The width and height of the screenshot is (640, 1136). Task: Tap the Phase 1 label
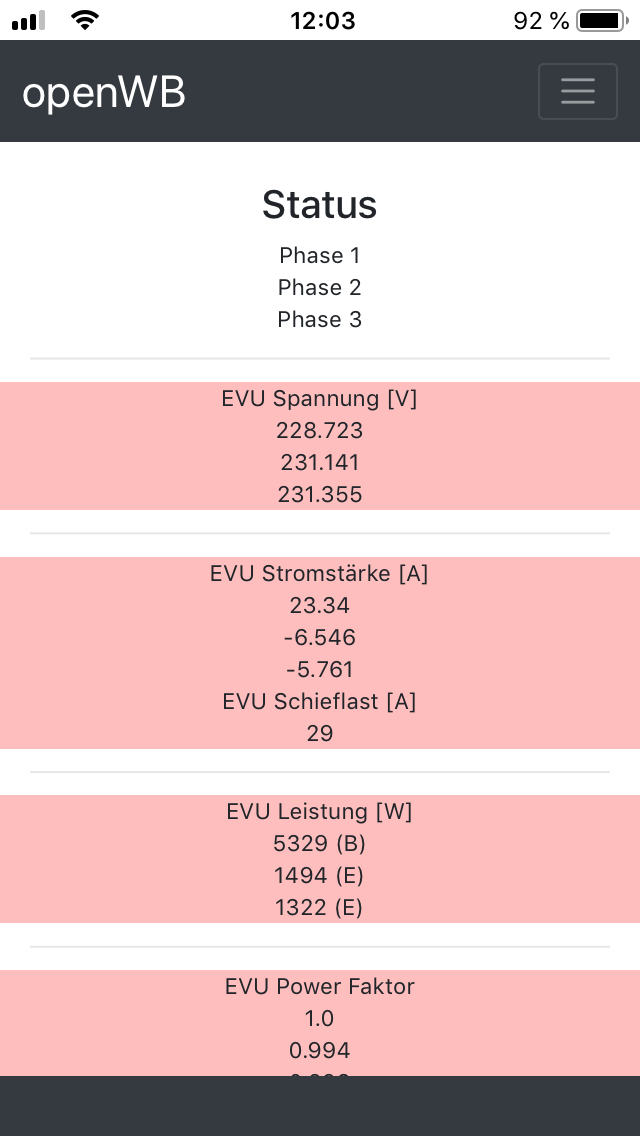click(320, 256)
